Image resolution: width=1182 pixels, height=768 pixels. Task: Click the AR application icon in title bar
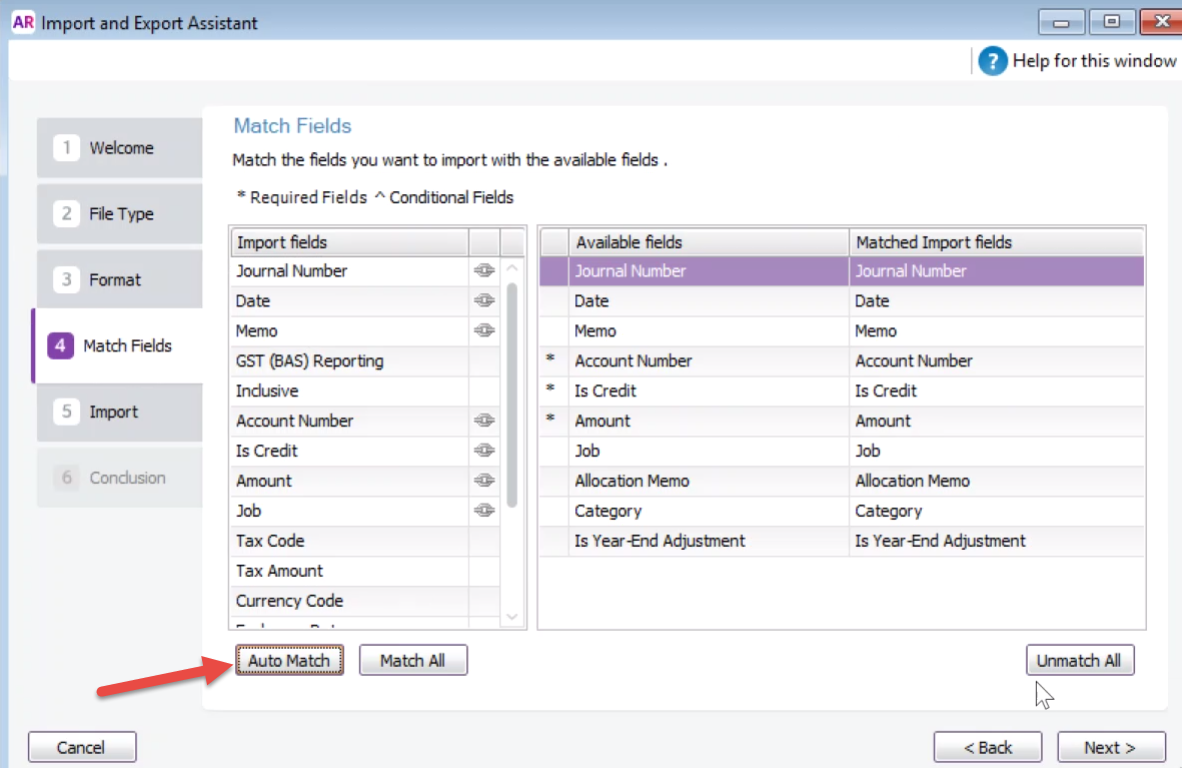click(23, 23)
